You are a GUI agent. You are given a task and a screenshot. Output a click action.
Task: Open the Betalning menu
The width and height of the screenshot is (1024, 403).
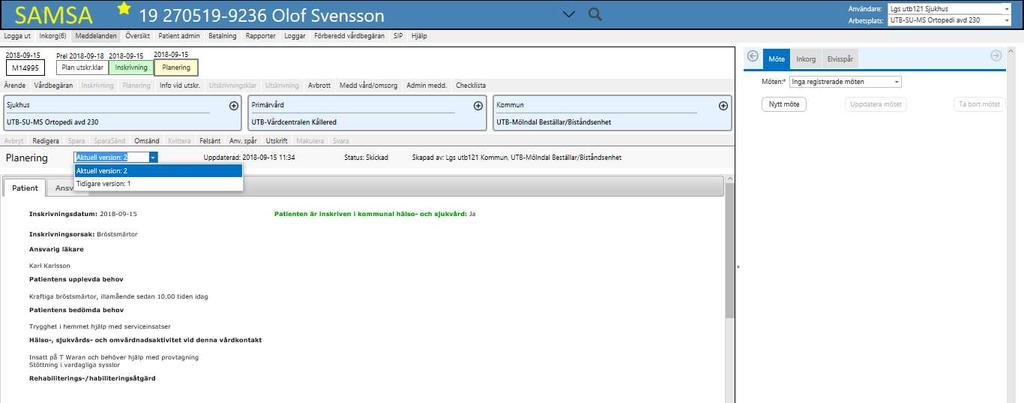click(222, 36)
